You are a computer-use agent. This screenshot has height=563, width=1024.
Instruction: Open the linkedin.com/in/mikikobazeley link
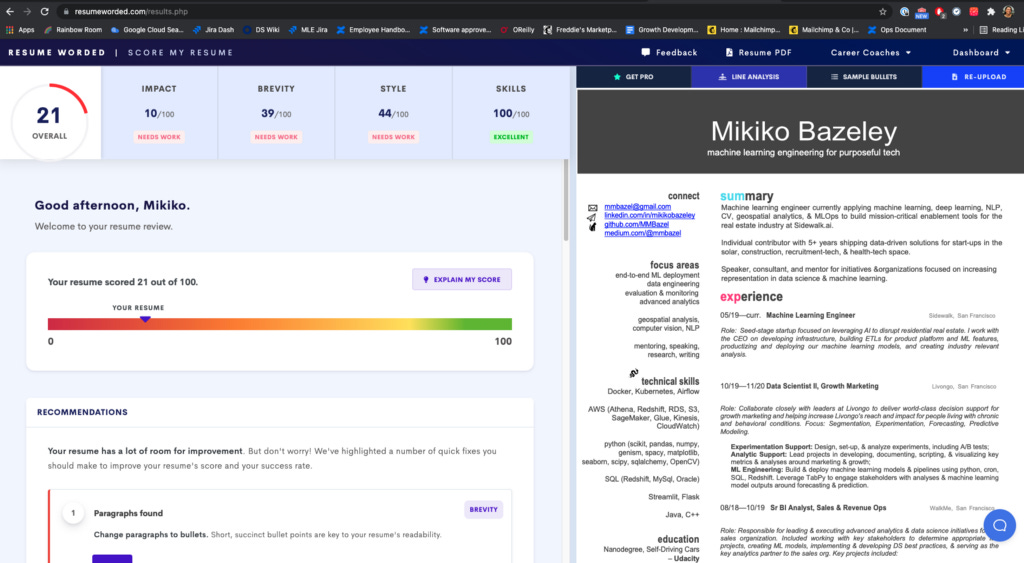tap(649, 215)
